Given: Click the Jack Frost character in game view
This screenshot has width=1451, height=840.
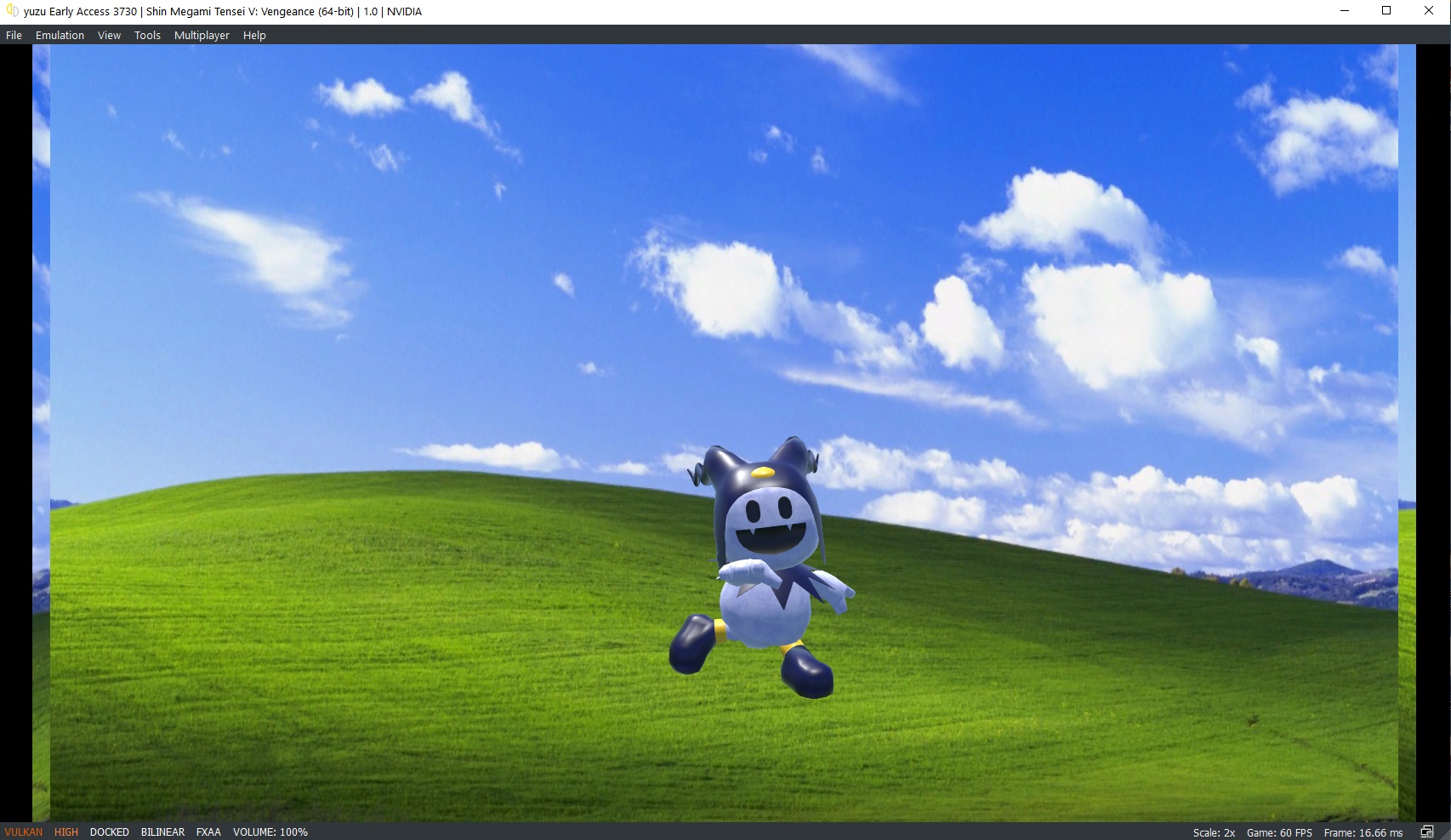Looking at the screenshot, I should click(x=761, y=568).
